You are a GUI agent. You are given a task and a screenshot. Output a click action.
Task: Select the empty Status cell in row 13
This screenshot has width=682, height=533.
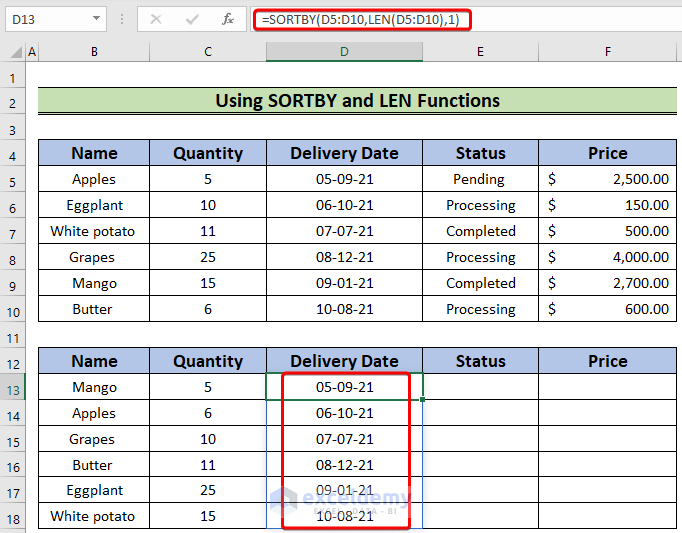pyautogui.click(x=480, y=387)
